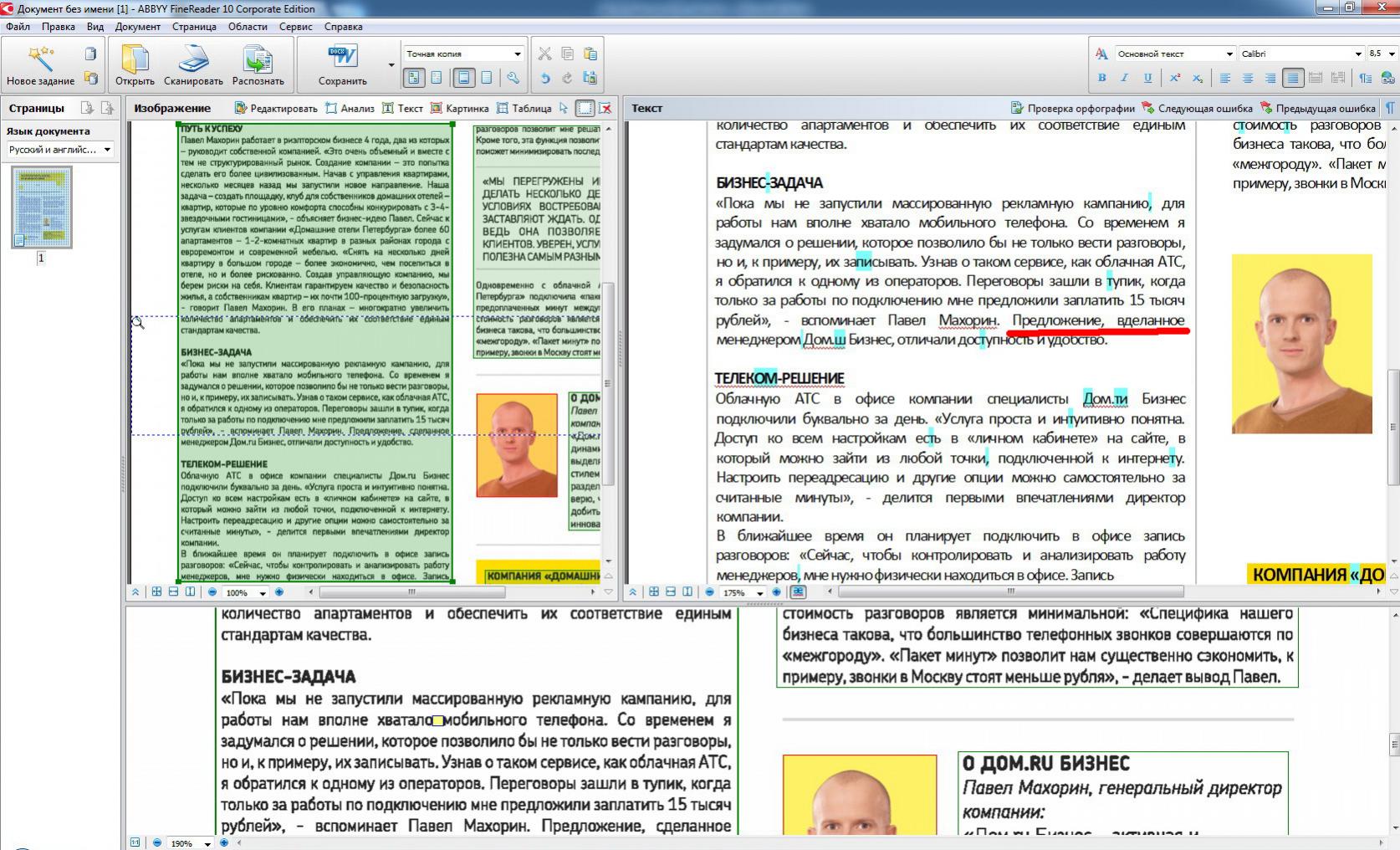This screenshot has height=850, width=1400.
Task: Click the delete area red X tool
Action: (605, 108)
